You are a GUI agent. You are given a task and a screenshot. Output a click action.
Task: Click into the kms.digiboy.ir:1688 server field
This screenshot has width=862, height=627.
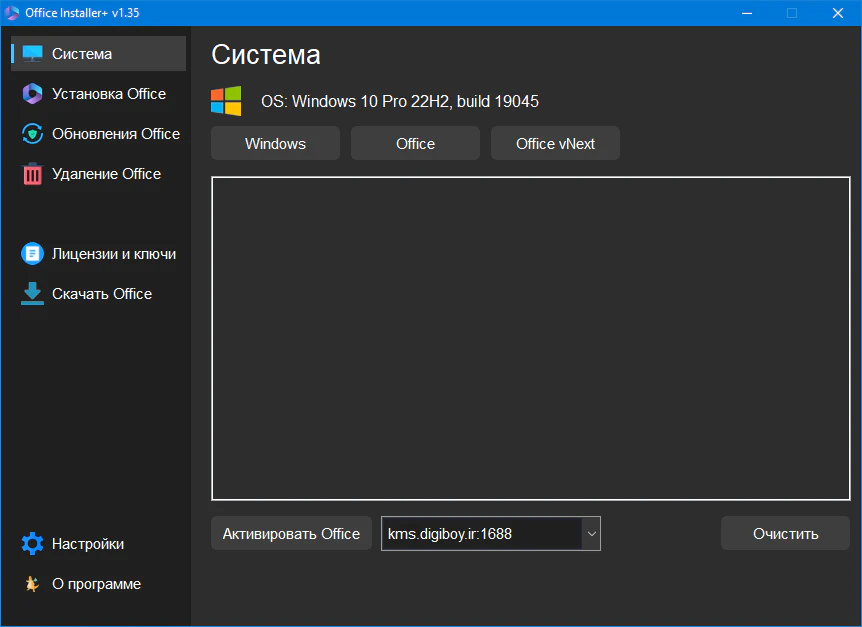tap(480, 534)
